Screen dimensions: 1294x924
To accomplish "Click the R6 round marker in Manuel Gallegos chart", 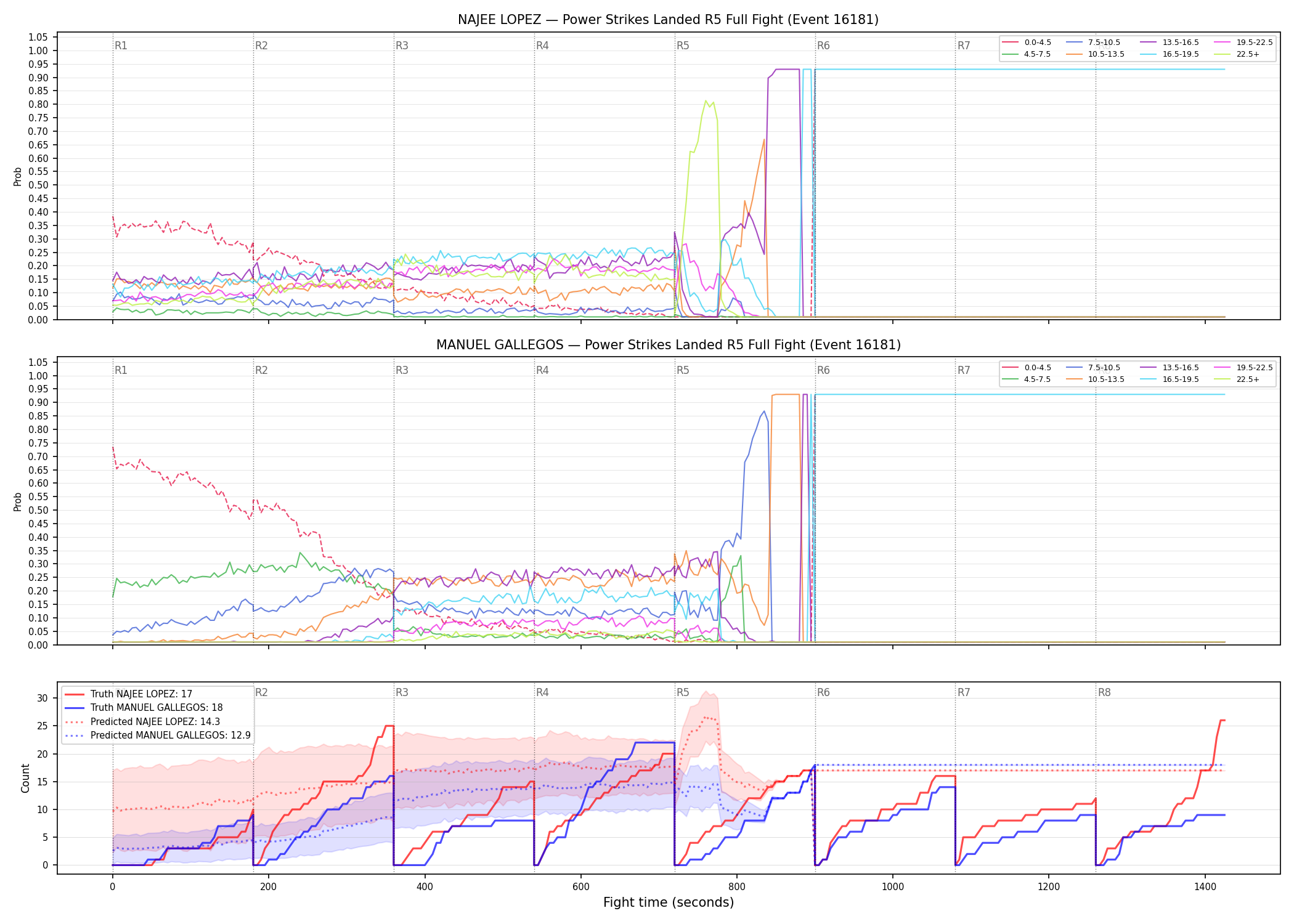I will point(823,370).
